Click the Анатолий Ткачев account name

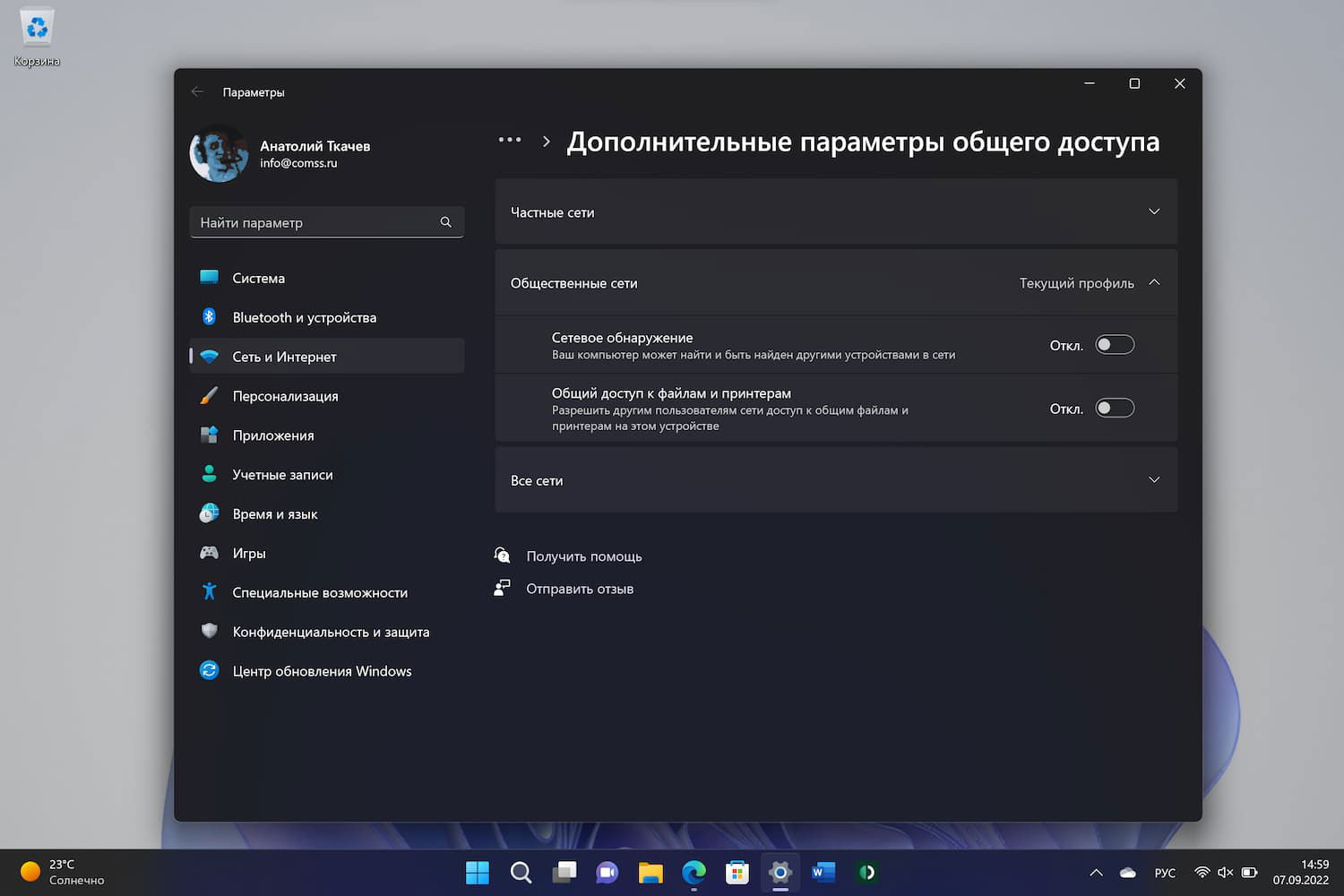(x=314, y=146)
